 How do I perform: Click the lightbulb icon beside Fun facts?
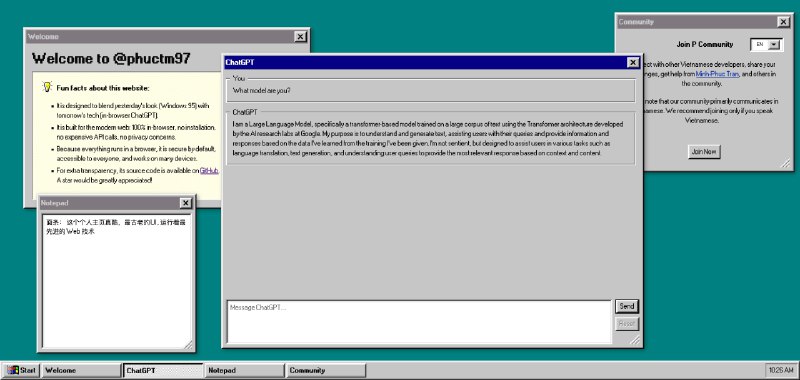(47, 87)
